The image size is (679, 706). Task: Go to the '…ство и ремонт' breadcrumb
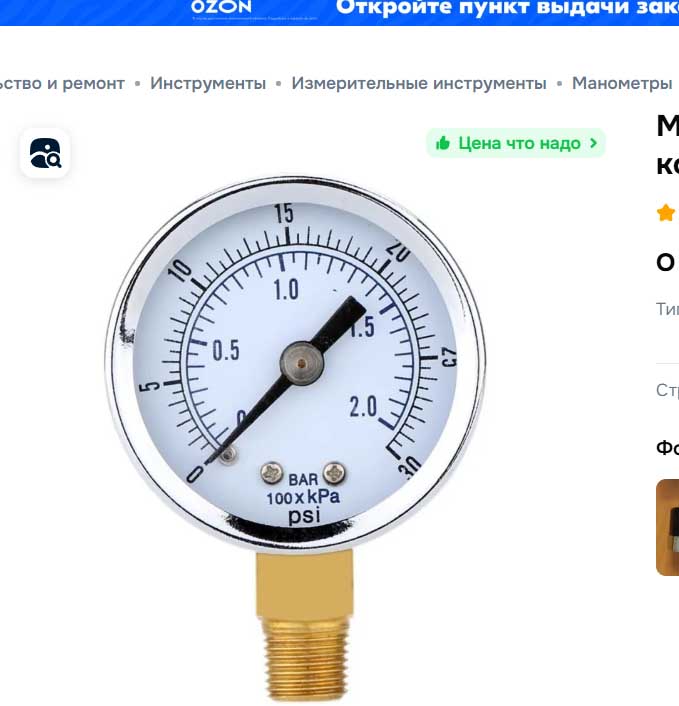(x=62, y=83)
